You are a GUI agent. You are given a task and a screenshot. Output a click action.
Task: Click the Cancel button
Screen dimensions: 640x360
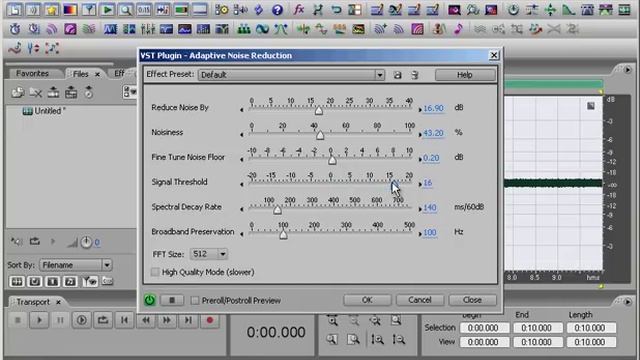click(x=420, y=300)
